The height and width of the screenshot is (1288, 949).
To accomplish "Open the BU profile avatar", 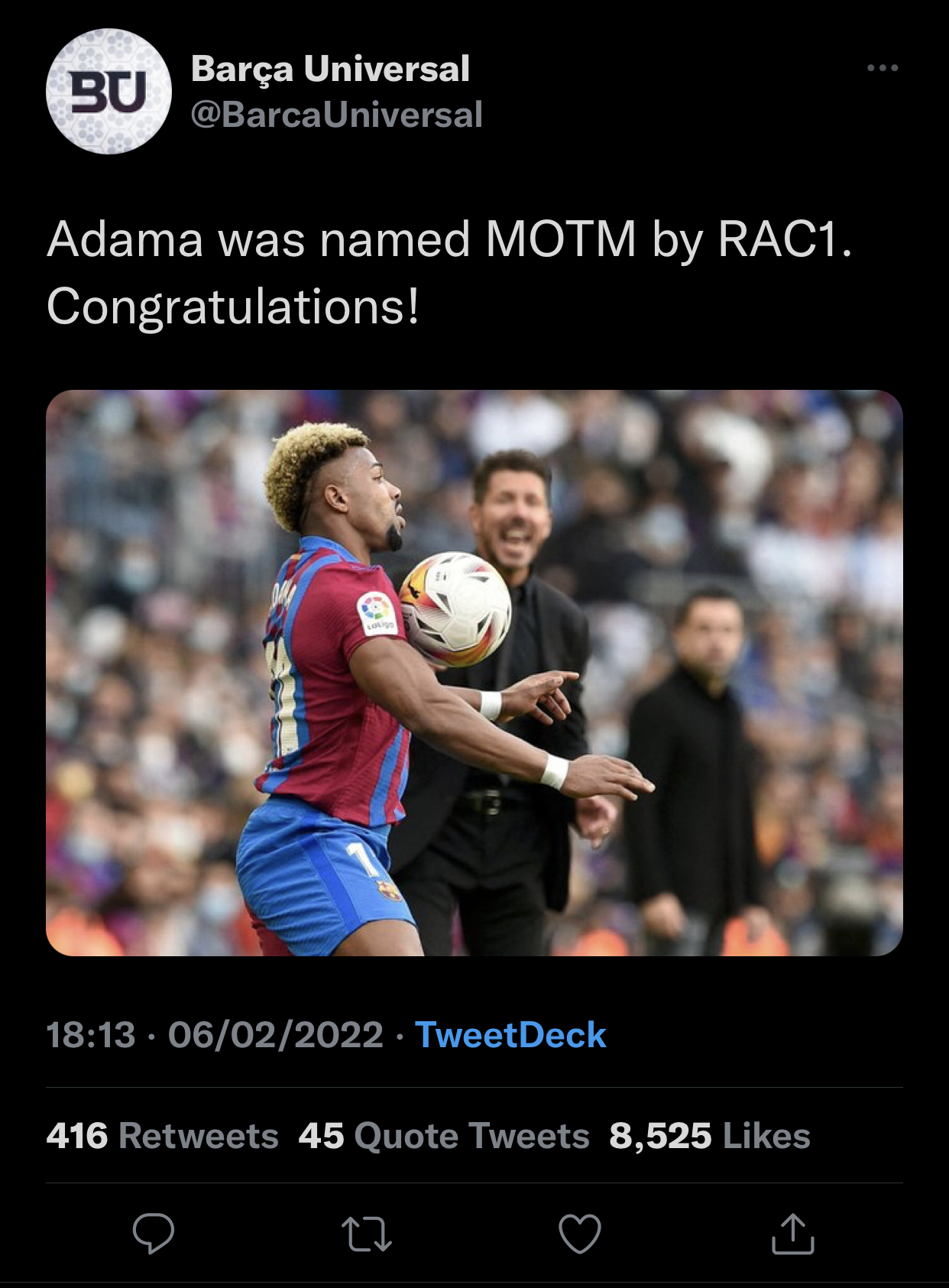I will 109,92.
